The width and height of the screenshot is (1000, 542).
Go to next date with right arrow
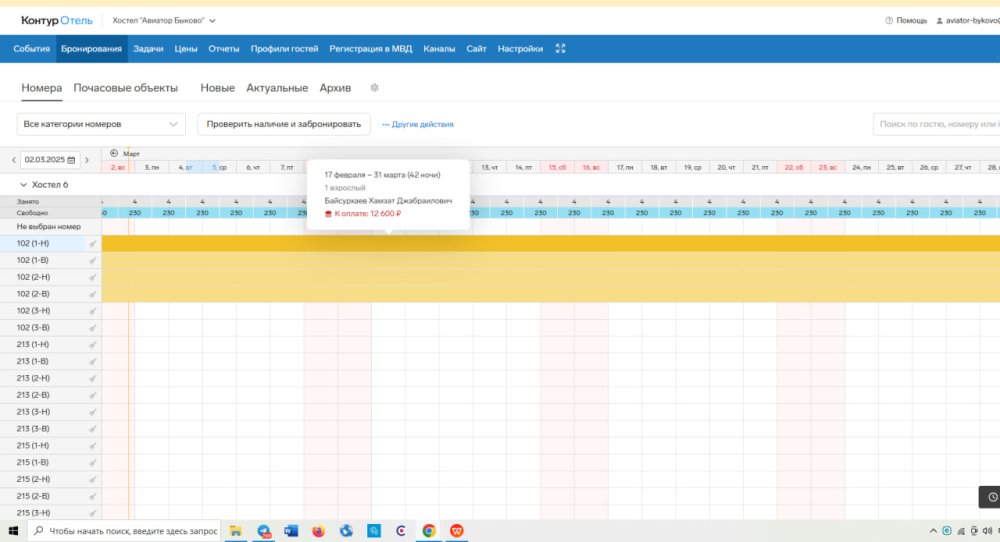click(87, 160)
